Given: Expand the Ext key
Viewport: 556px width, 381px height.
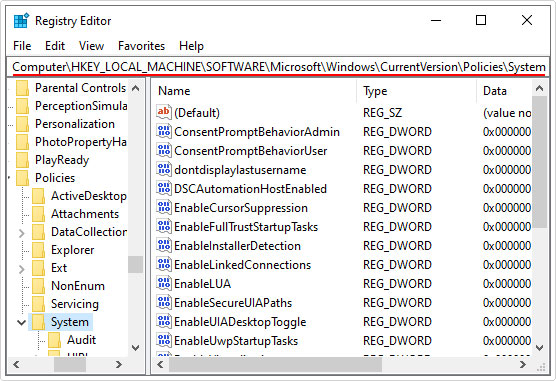Looking at the screenshot, I should click(x=22, y=269).
